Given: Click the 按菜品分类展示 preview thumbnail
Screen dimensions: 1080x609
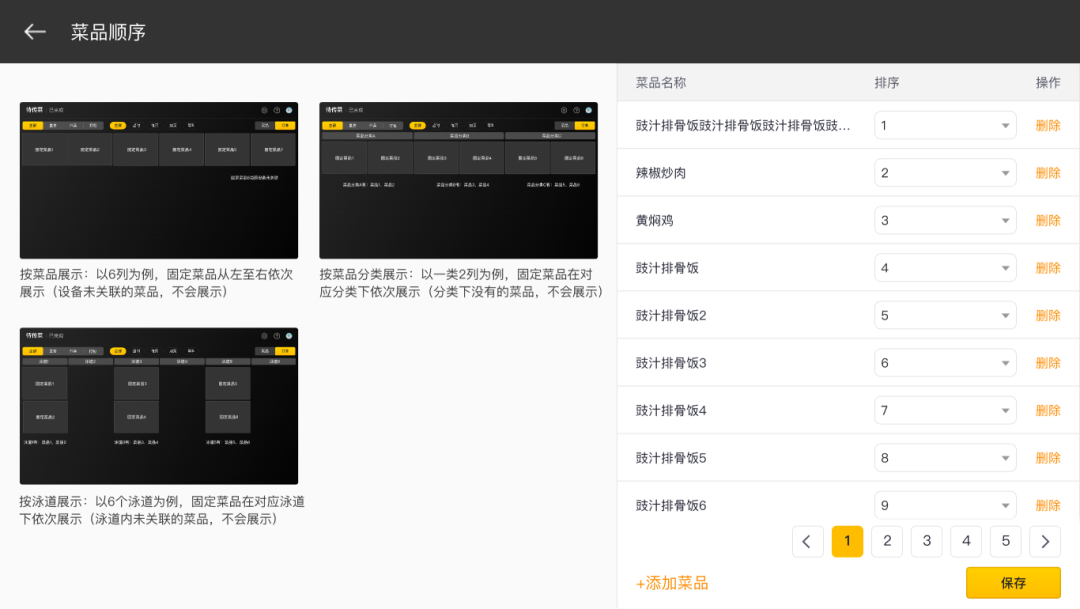Looking at the screenshot, I should tap(458, 180).
